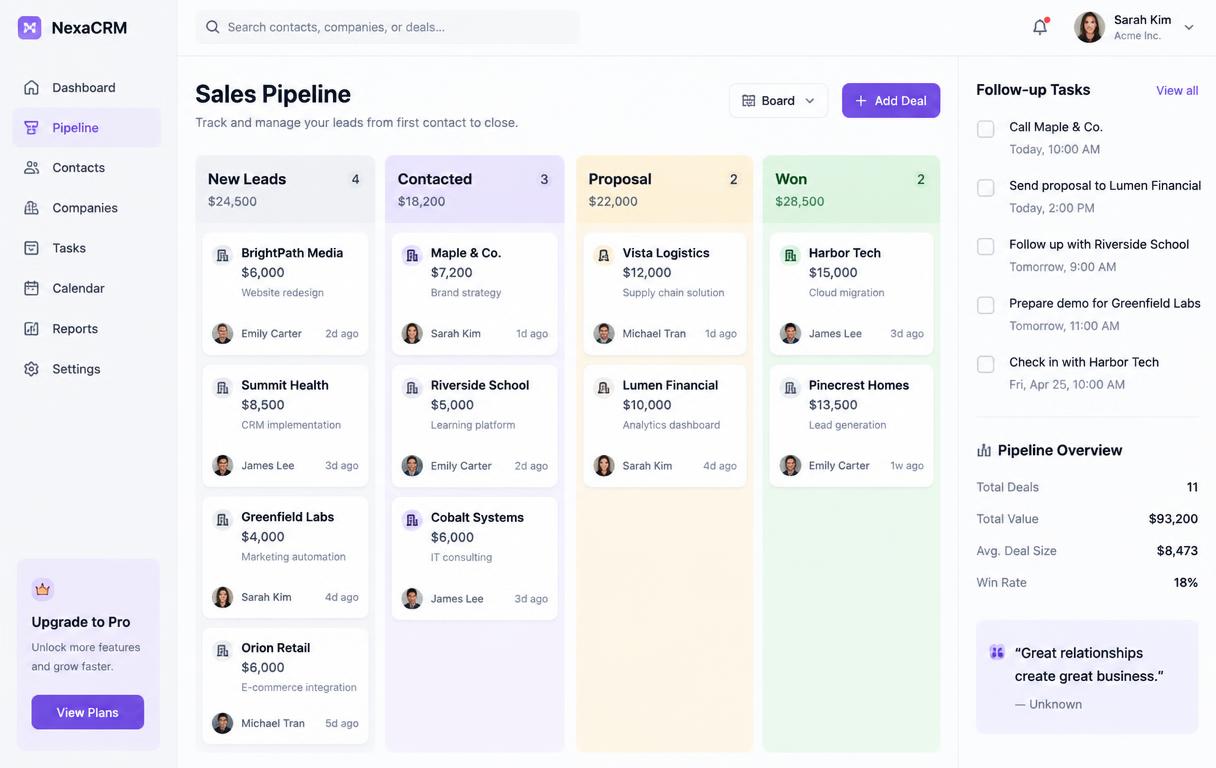
Task: Click the Win Rate 18% value
Action: pyautogui.click(x=1186, y=582)
